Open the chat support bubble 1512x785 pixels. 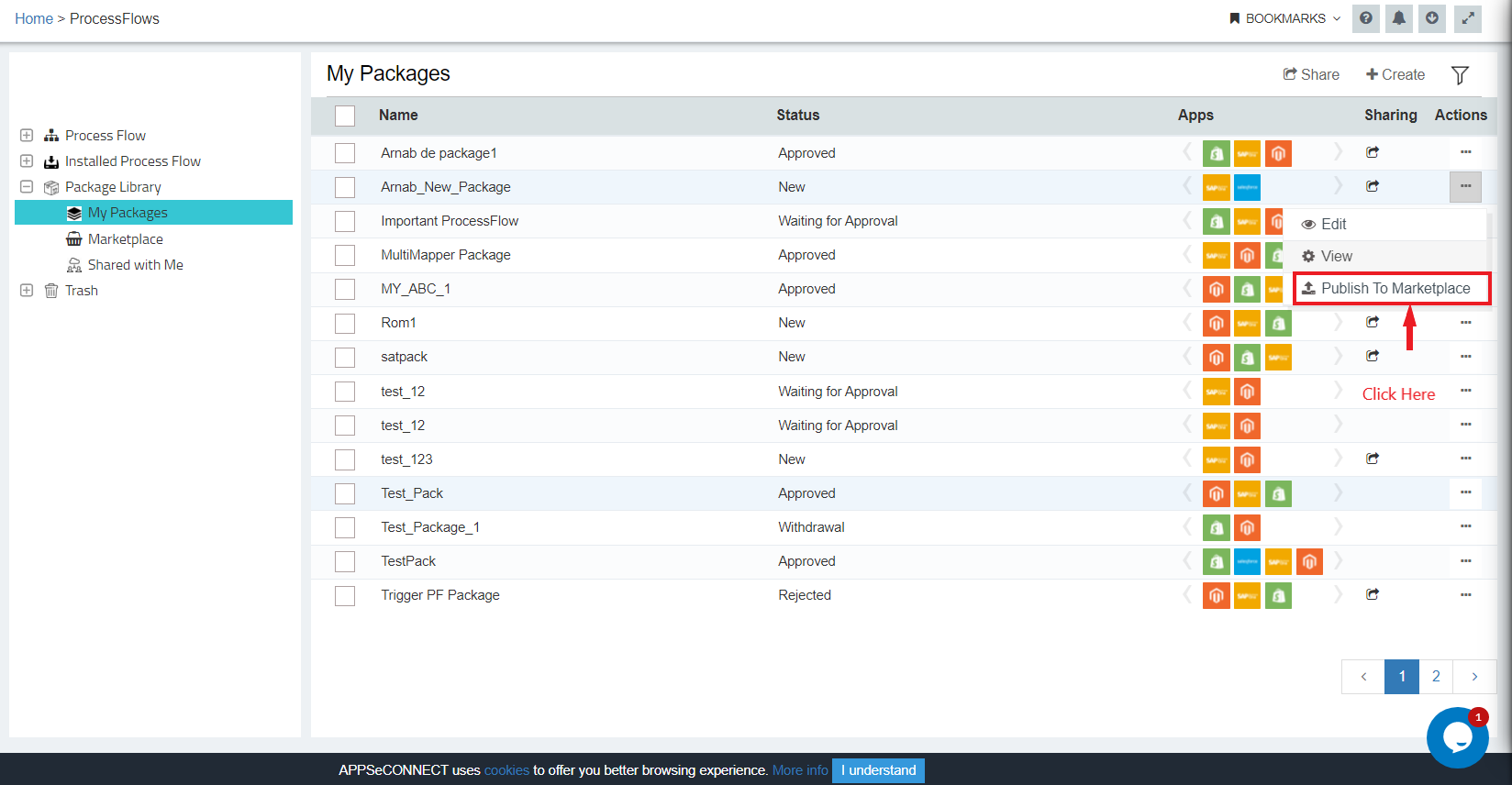1457,737
